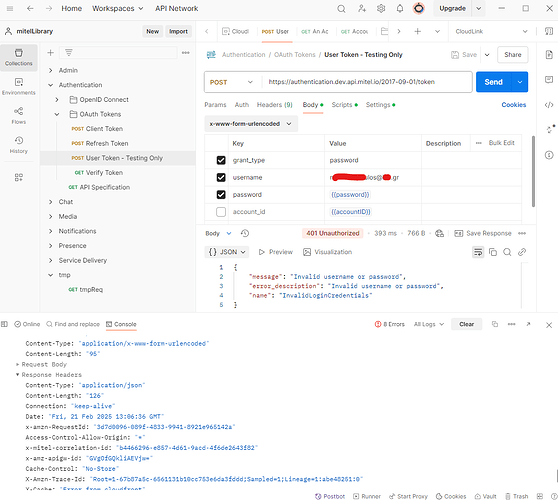Open the JSON response format dropdown
Image resolution: width=558 pixels, height=500 pixels.
click(227, 252)
